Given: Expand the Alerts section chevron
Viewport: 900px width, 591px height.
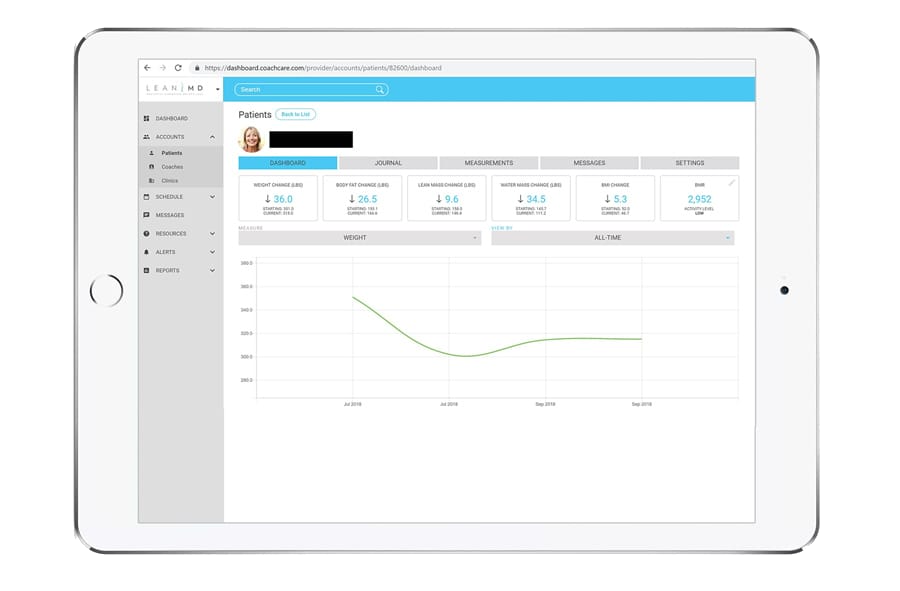Looking at the screenshot, I should click(x=212, y=252).
